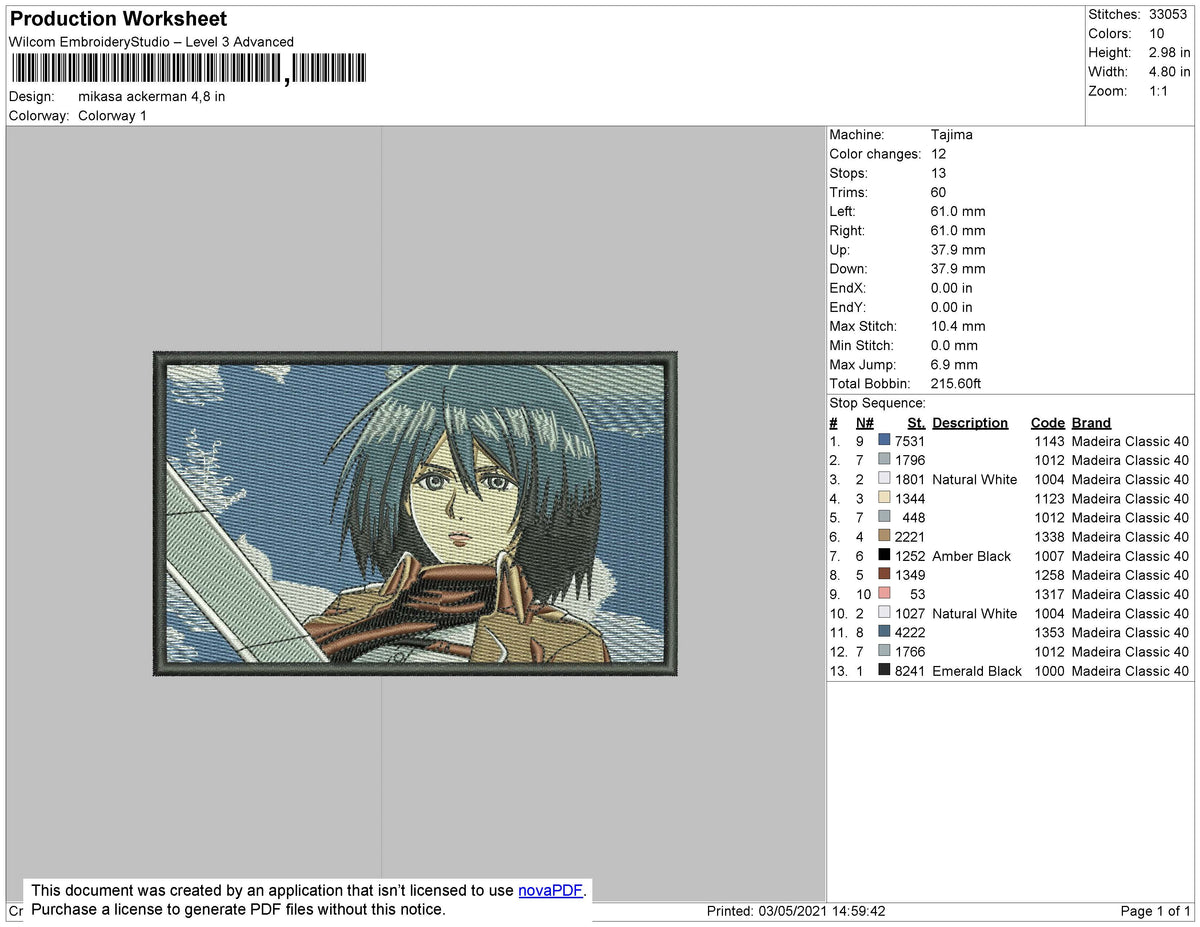Viewport: 1200px width, 927px height.
Task: Open the novaPDF license purchase link
Action: click(x=549, y=890)
